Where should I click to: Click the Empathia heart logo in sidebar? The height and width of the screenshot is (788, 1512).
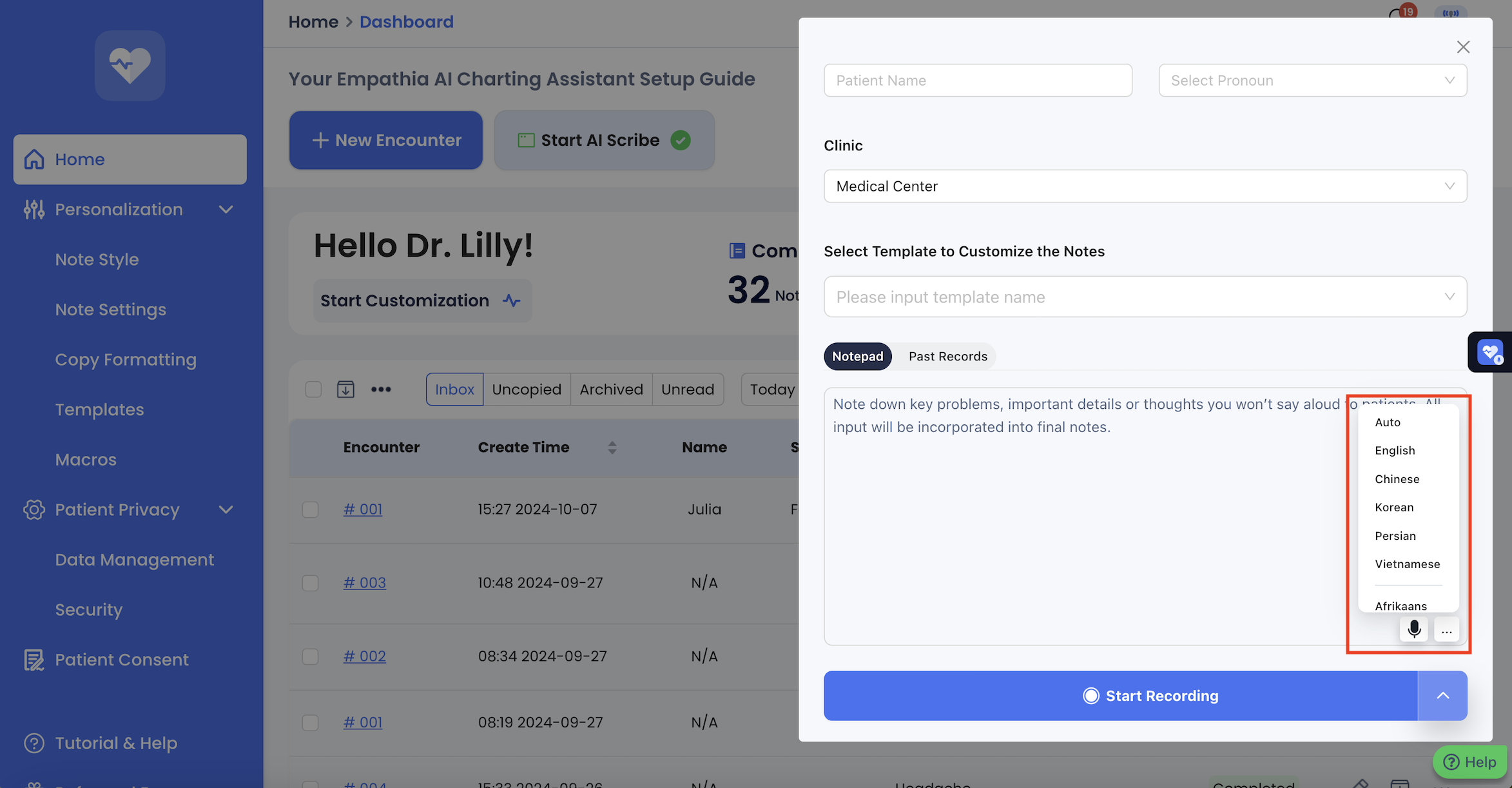[x=130, y=65]
